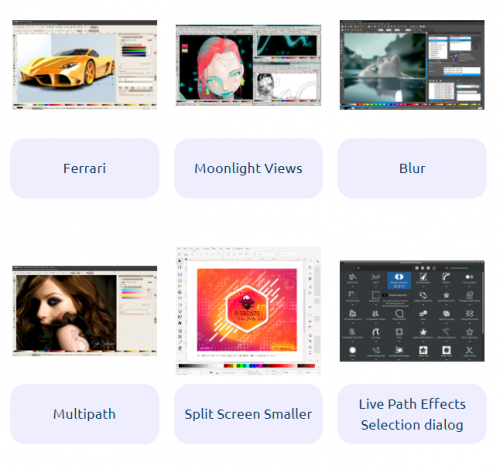Screen dimensions: 500x469
Task: Open the Moonlight Views screenshot thumbnail
Action: (x=248, y=65)
